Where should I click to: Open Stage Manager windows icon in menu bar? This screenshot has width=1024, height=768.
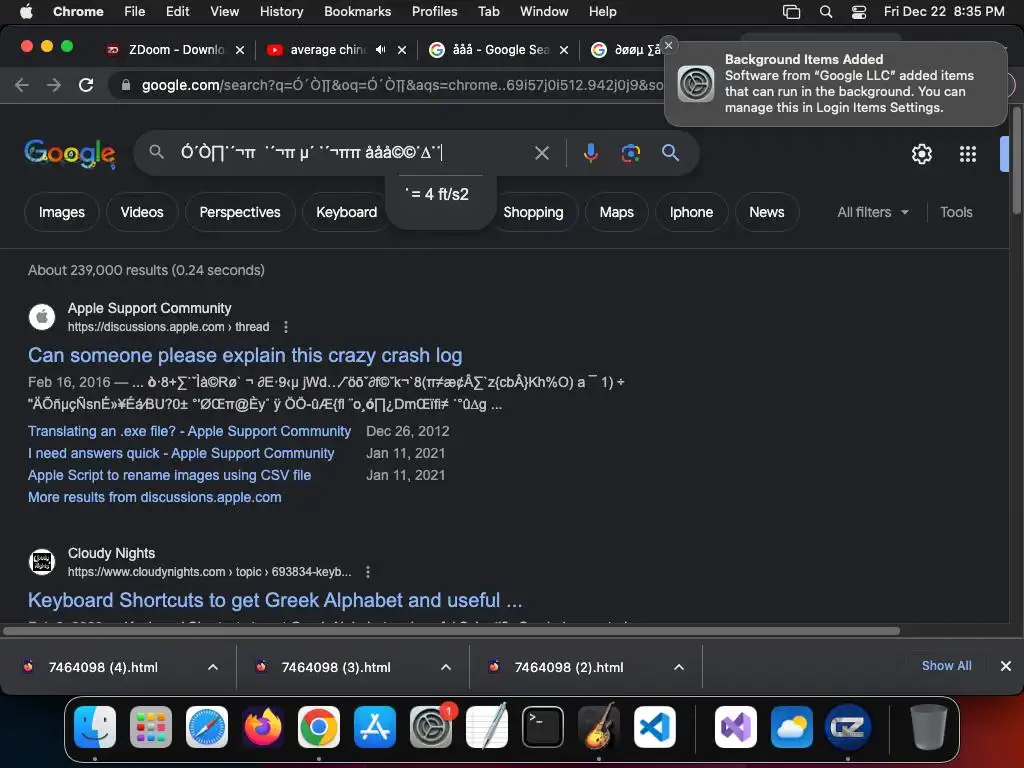point(791,11)
